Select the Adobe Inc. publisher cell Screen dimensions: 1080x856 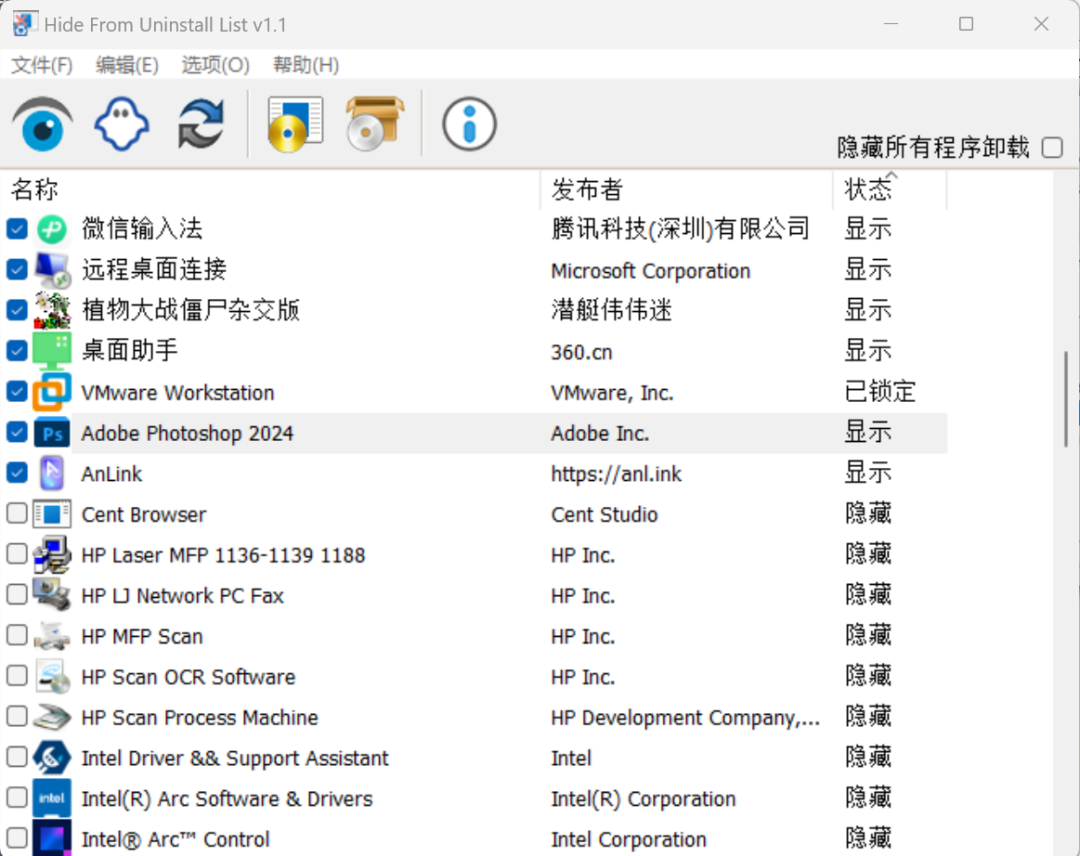[x=600, y=433]
